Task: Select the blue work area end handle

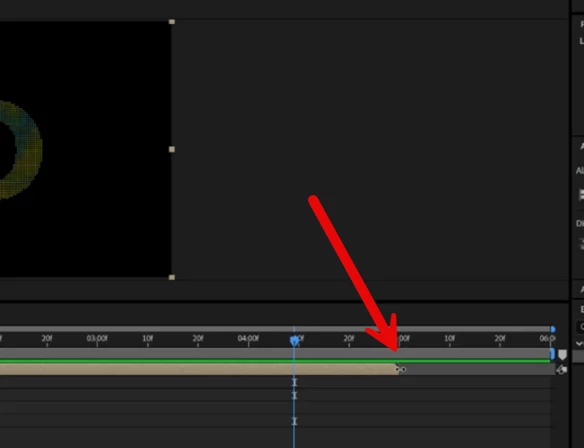Action: tap(553, 354)
